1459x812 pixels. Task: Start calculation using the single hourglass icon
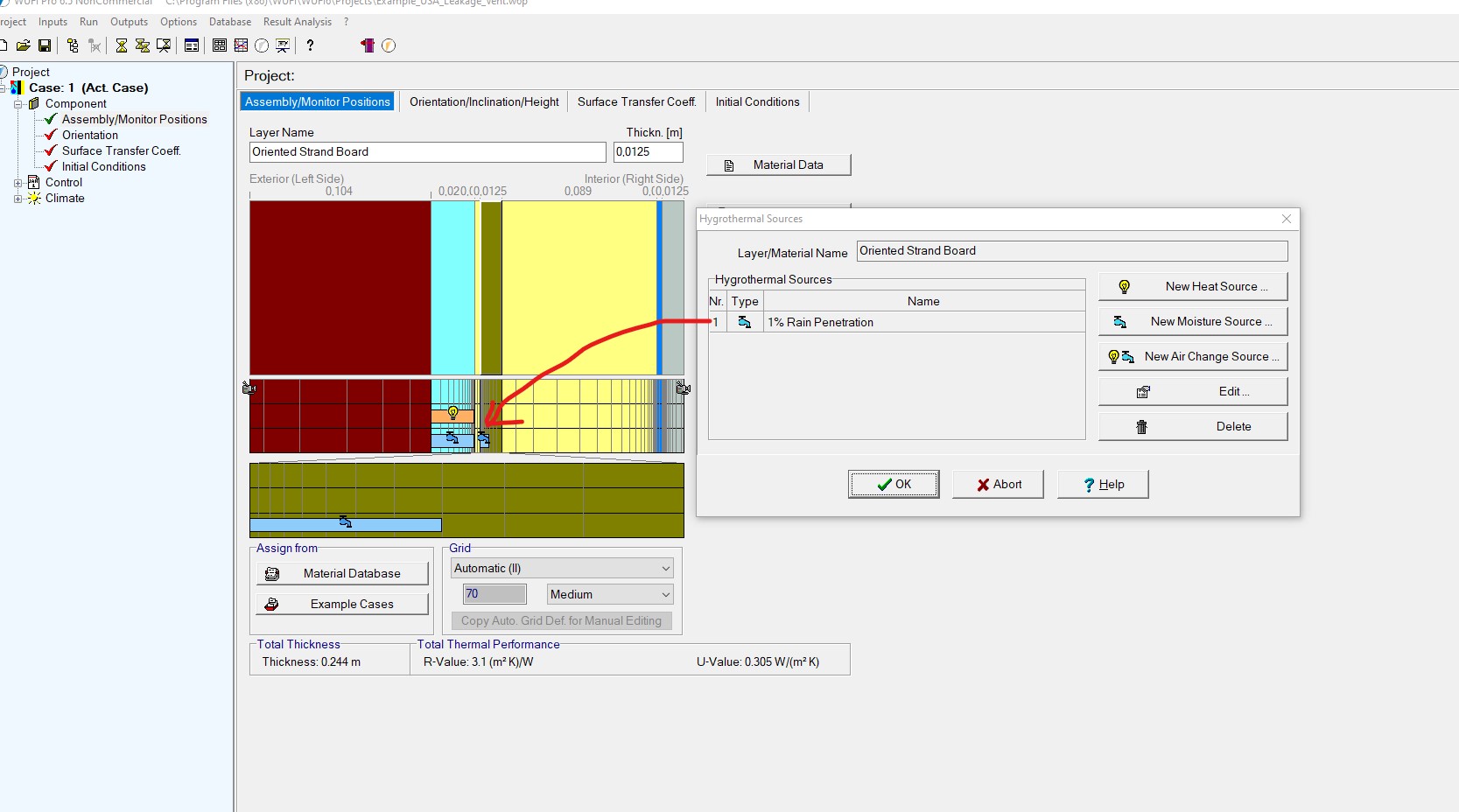pyautogui.click(x=122, y=45)
